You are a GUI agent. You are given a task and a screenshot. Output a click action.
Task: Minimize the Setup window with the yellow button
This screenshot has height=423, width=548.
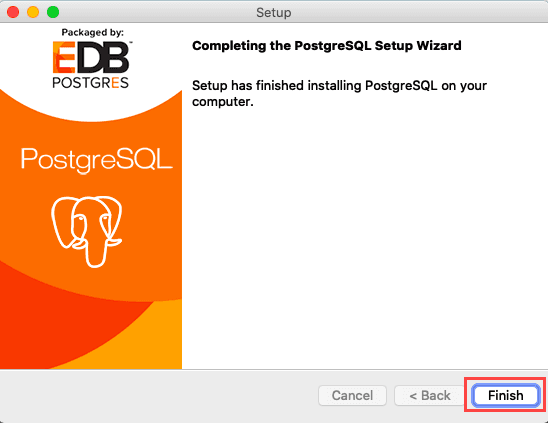33,12
